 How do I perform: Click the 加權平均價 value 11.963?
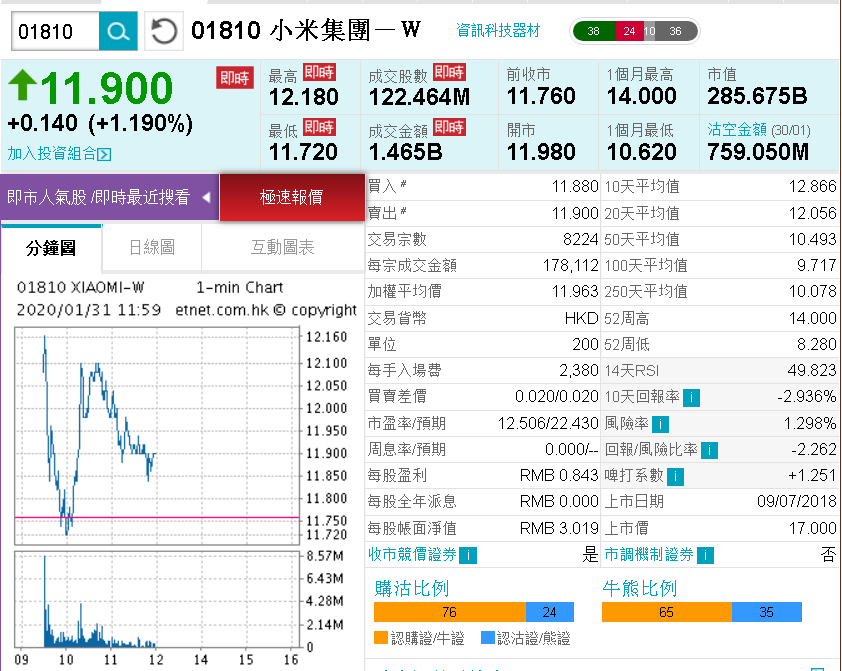[x=575, y=291]
